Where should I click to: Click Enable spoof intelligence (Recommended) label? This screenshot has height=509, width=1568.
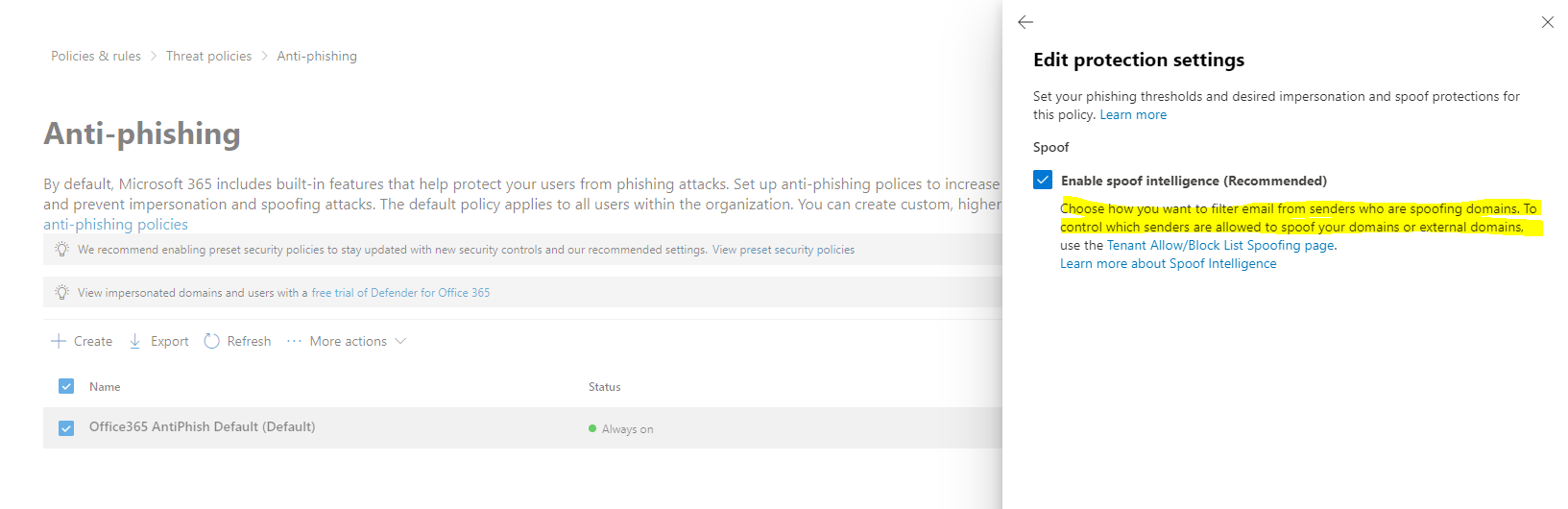coord(1194,181)
